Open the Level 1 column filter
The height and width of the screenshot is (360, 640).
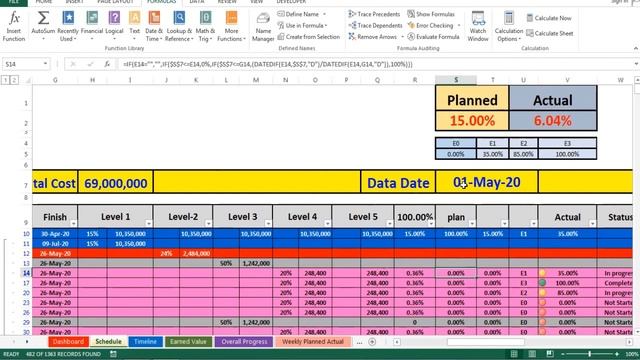[149, 223]
